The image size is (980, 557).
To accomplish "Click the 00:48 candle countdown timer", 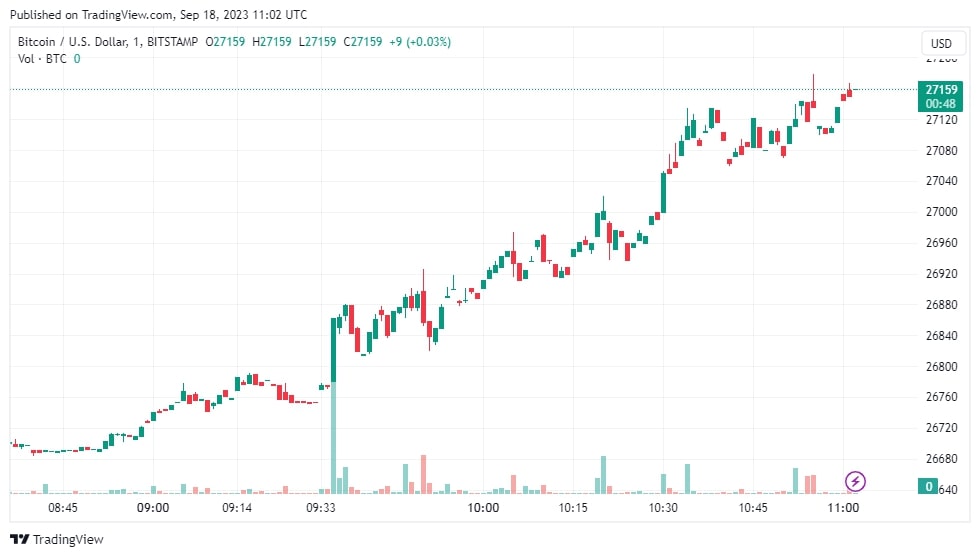I will tap(941, 103).
